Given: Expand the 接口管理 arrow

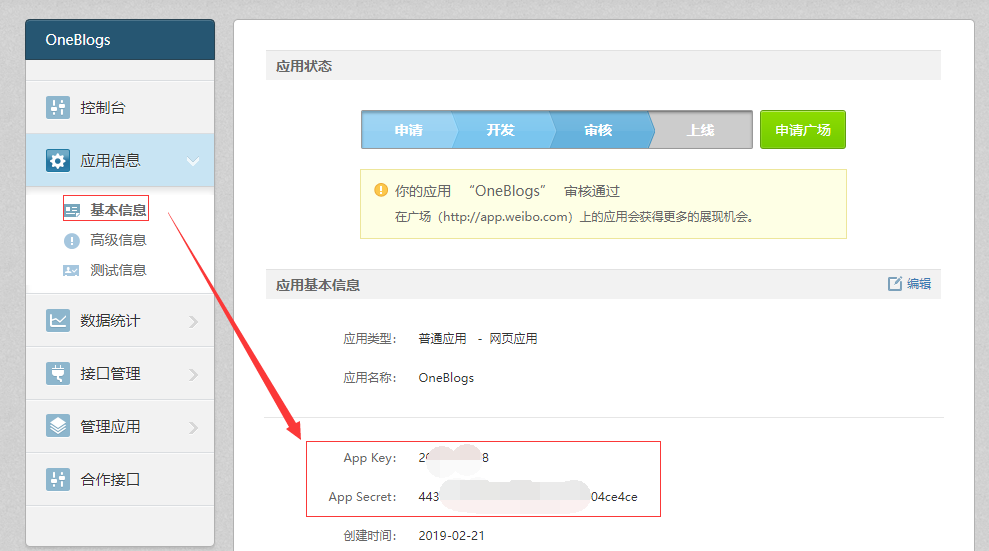Looking at the screenshot, I should pos(193,375).
